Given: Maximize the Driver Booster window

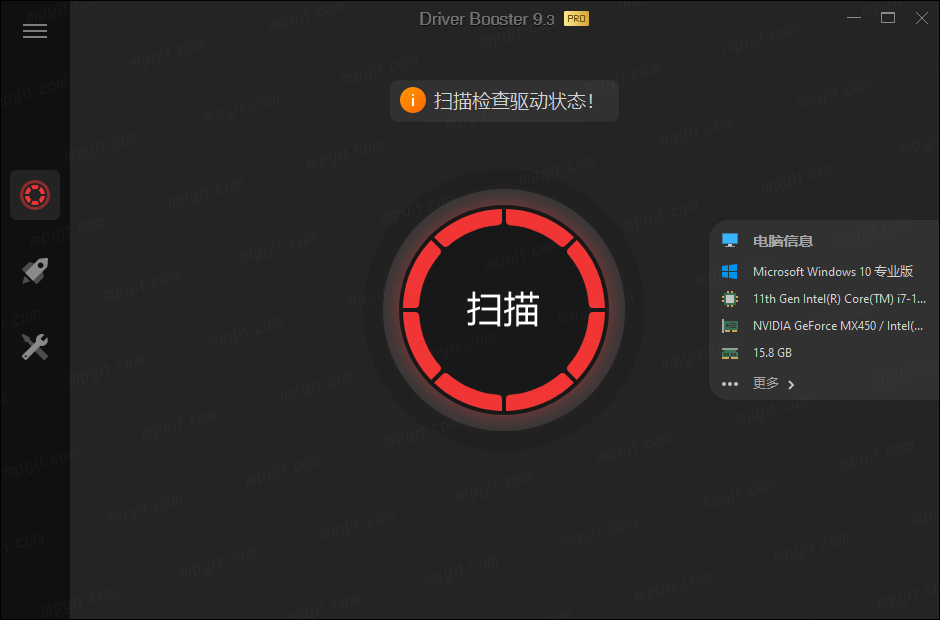Looking at the screenshot, I should tap(888, 18).
